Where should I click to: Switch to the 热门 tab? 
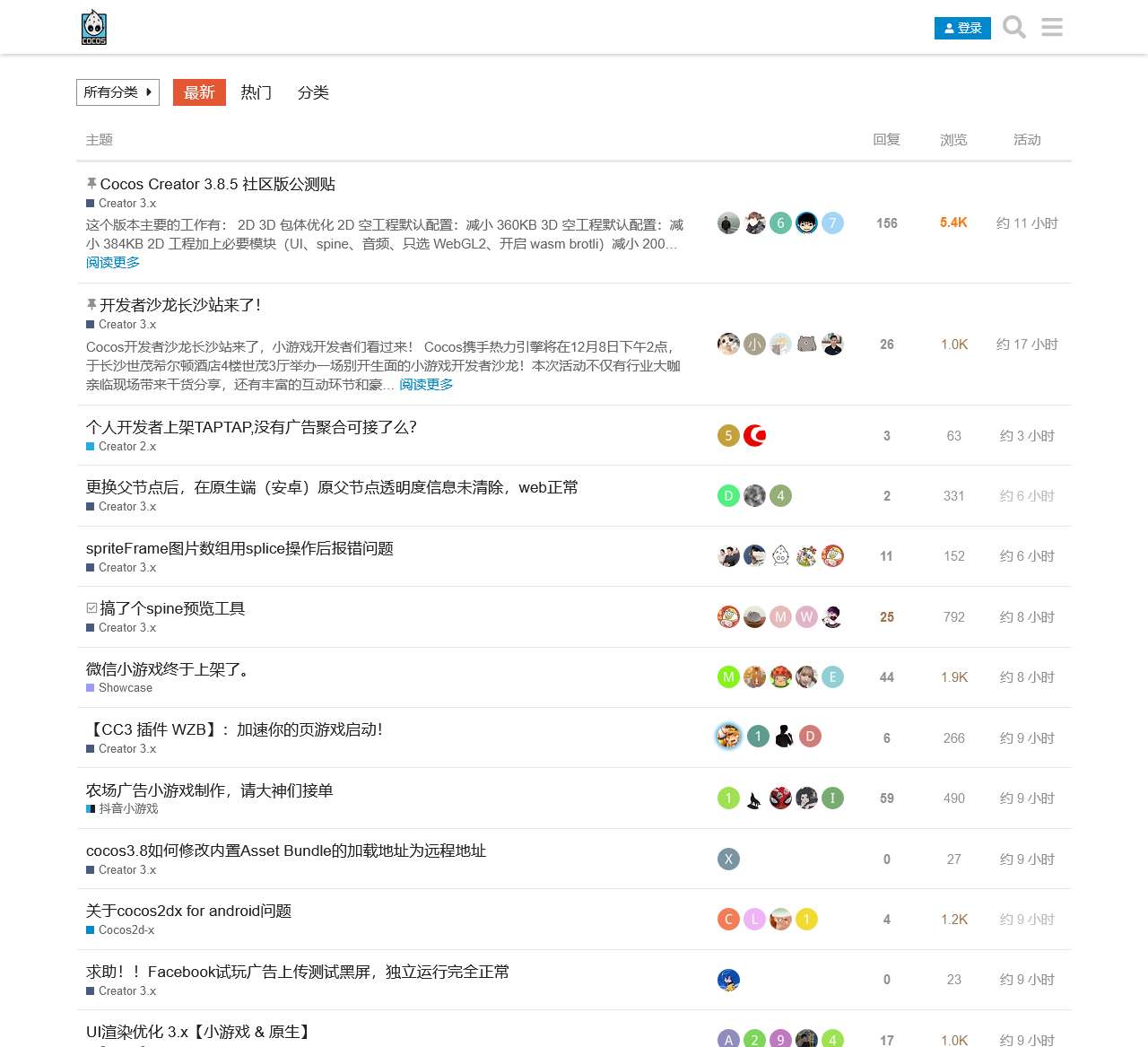coord(256,92)
